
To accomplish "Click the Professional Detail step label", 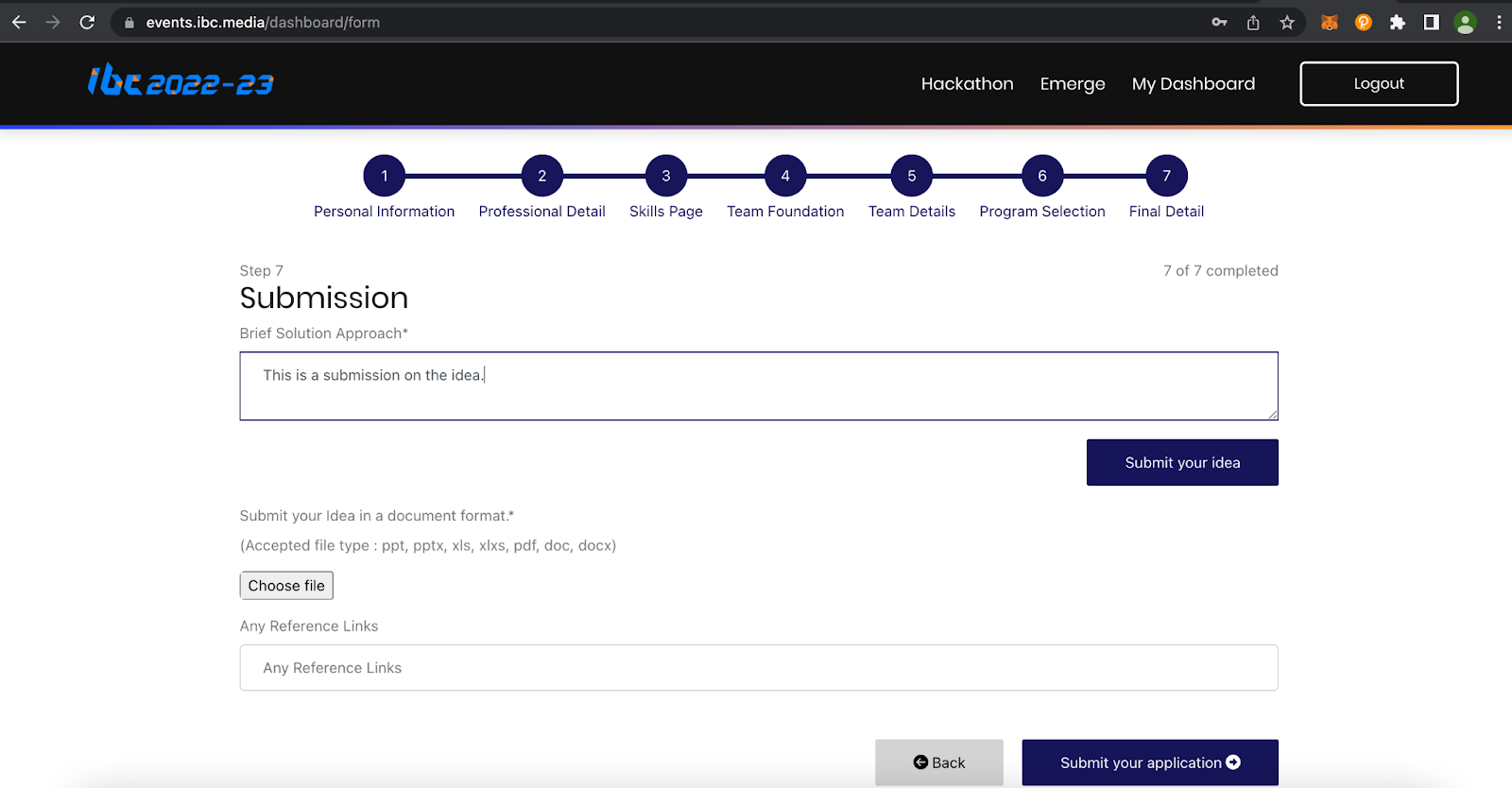I will pos(542,212).
